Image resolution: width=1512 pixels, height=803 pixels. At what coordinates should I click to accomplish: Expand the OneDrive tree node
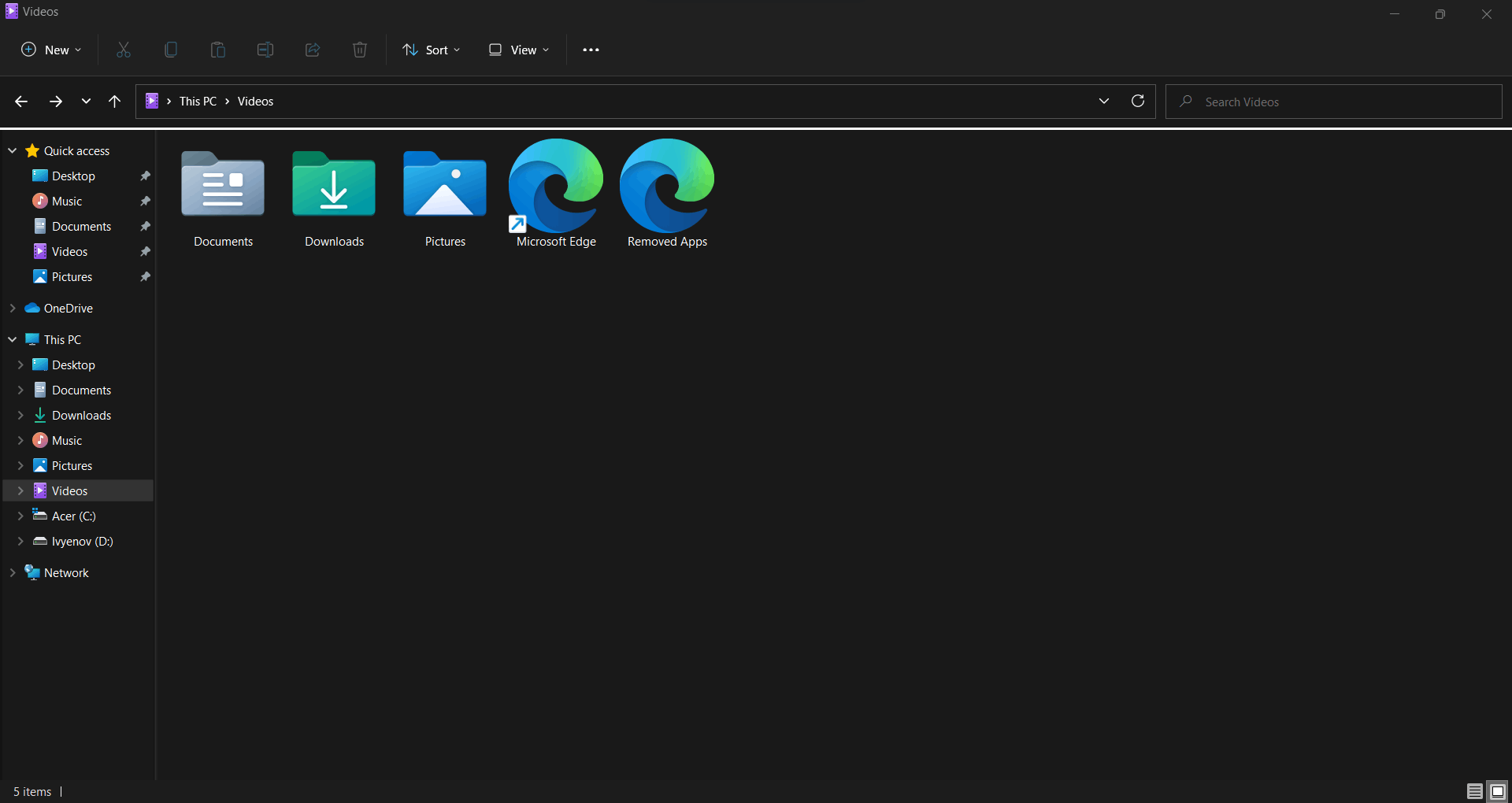(13, 308)
